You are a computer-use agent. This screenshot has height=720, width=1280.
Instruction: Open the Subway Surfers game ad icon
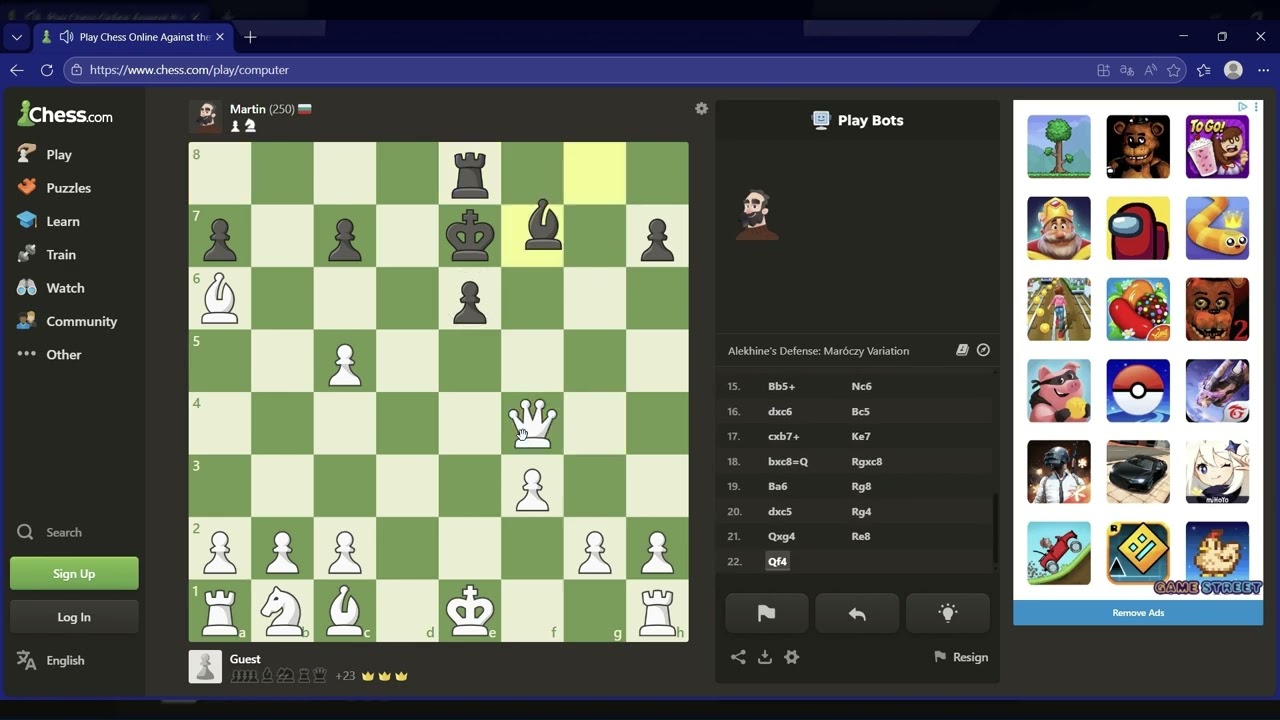point(1059,309)
